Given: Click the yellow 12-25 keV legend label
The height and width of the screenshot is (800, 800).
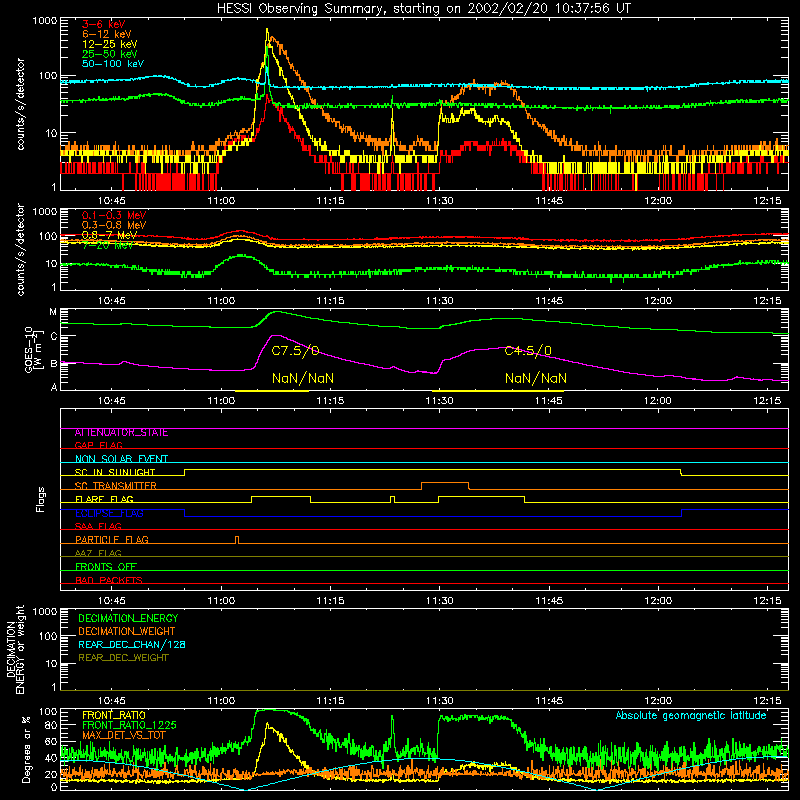Looking at the screenshot, I should (110, 44).
